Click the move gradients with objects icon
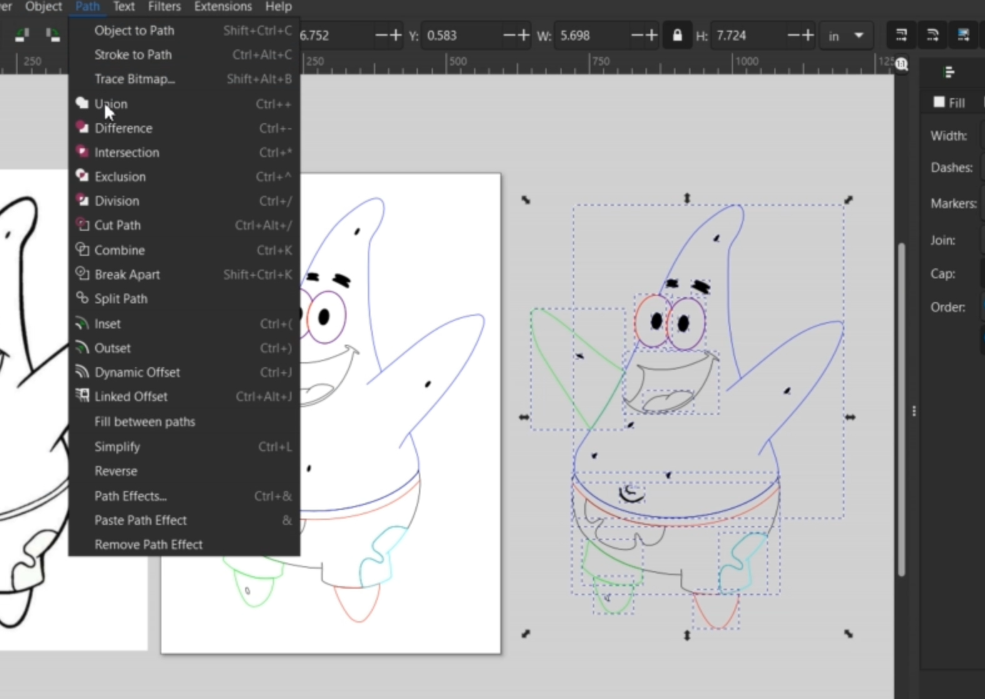Image resolution: width=985 pixels, height=699 pixels. coord(963,35)
